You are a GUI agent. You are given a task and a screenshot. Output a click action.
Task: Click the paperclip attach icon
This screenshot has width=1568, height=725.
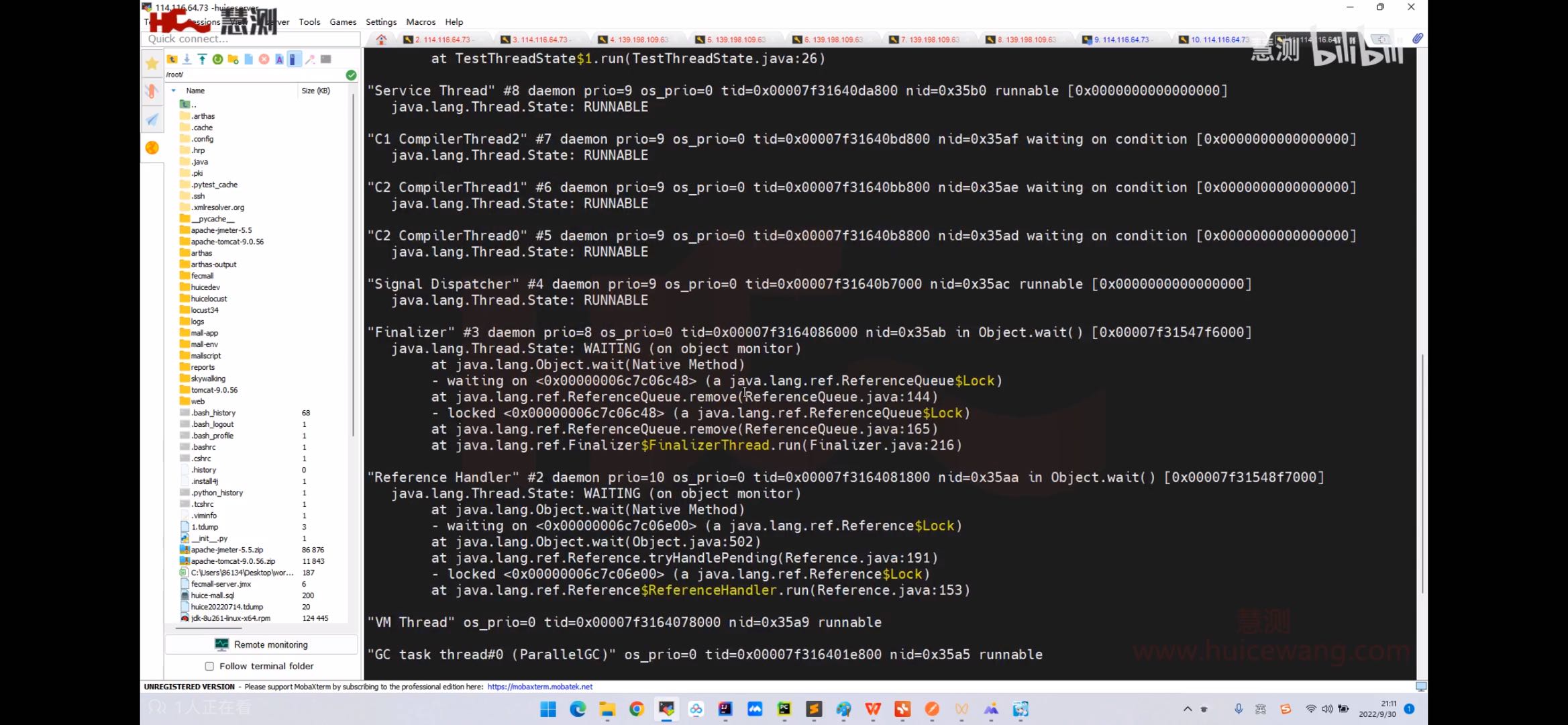coord(1417,39)
